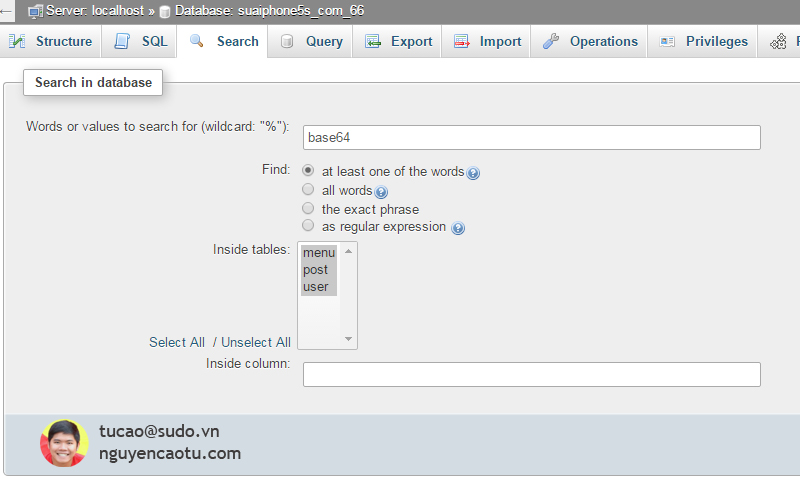
Task: Select the Search tab label
Action: [x=238, y=41]
